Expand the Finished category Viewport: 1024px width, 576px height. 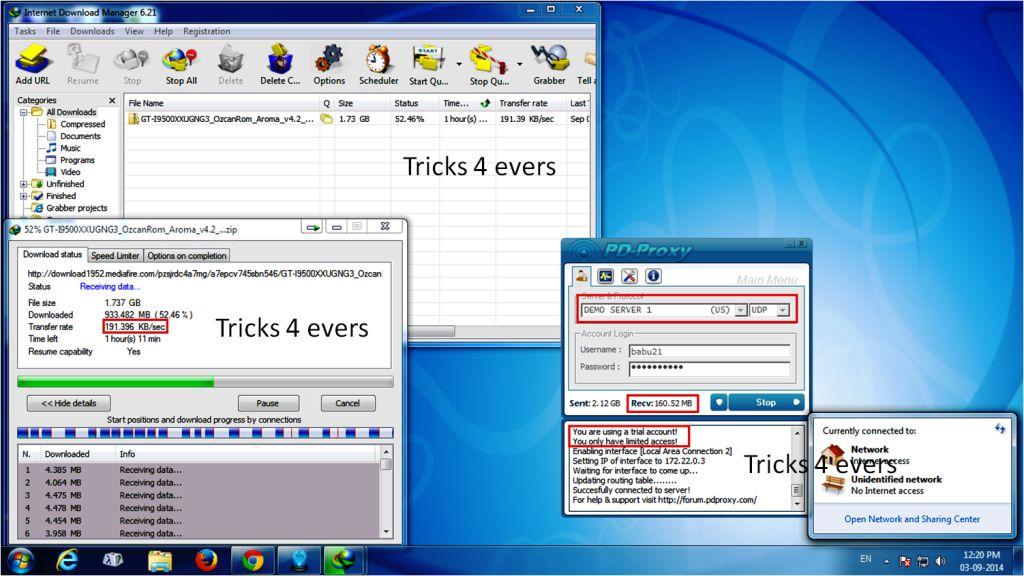[24, 196]
